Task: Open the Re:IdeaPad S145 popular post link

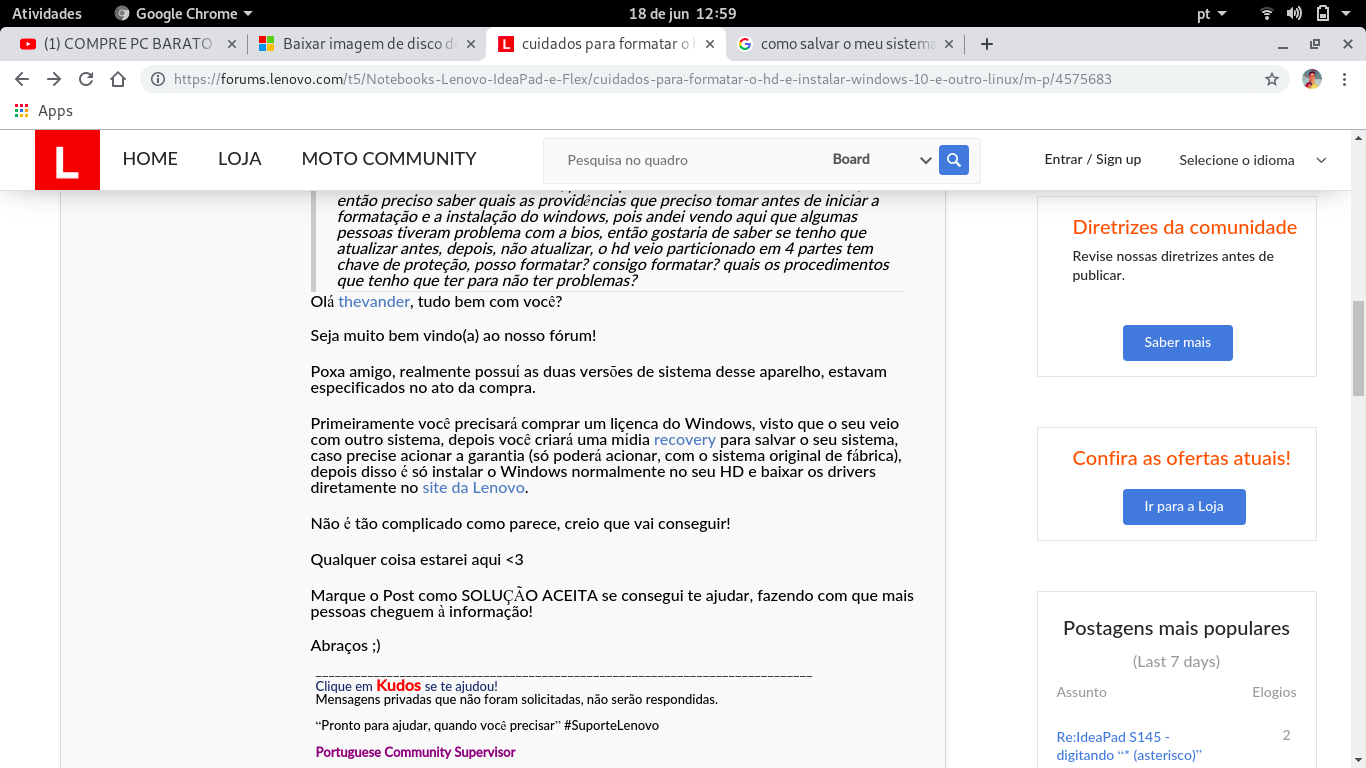Action: (x=1129, y=746)
